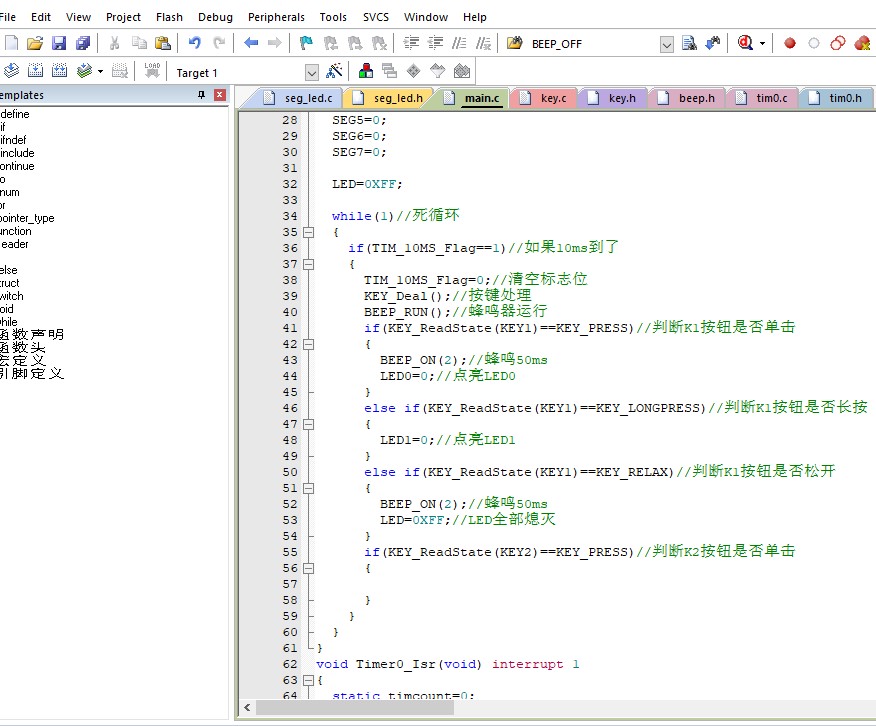Select the 'include' template

[x=17, y=153]
